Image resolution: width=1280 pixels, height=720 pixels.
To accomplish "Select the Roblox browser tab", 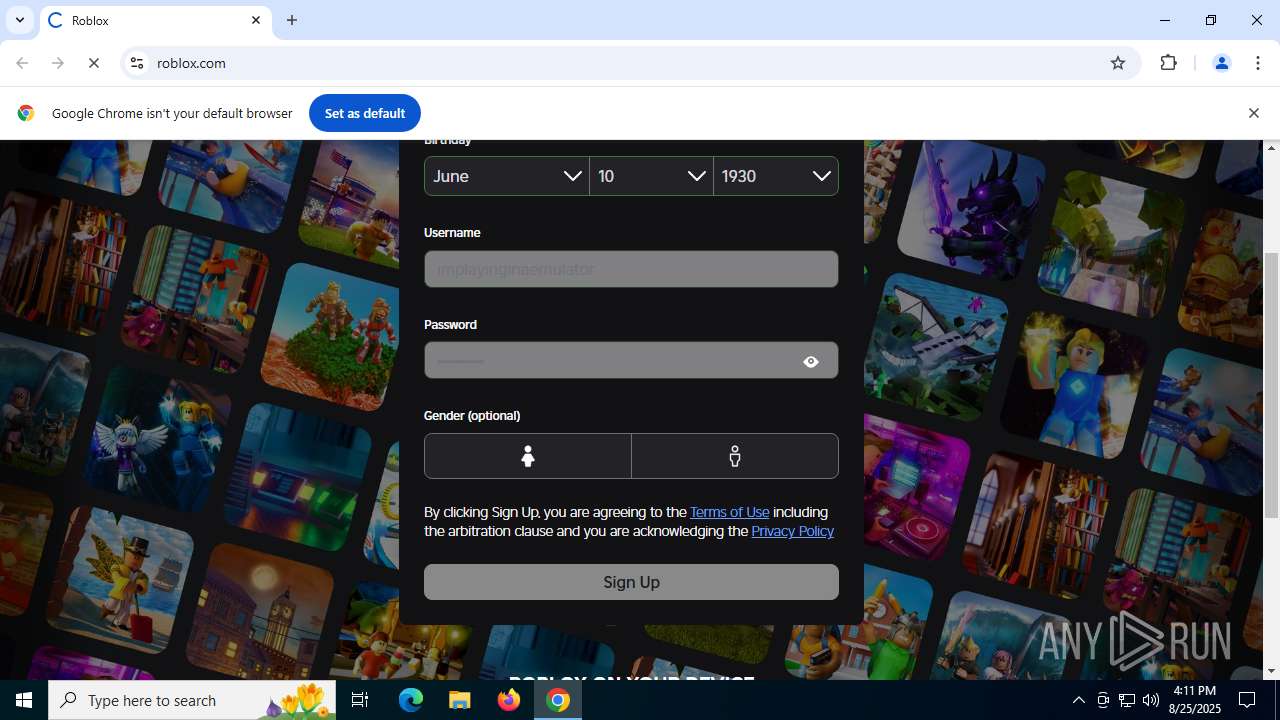I will pos(155,20).
